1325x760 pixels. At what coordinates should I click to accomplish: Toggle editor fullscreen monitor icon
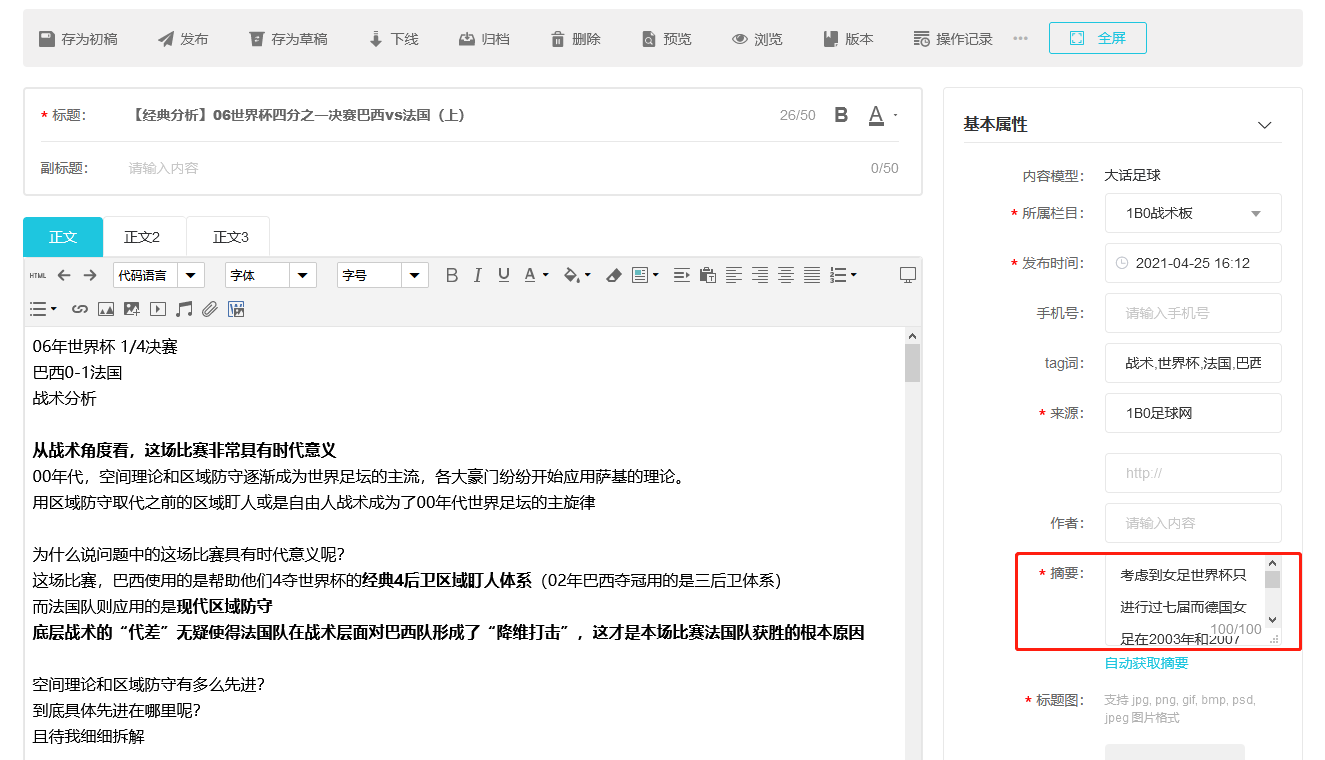tap(908, 275)
